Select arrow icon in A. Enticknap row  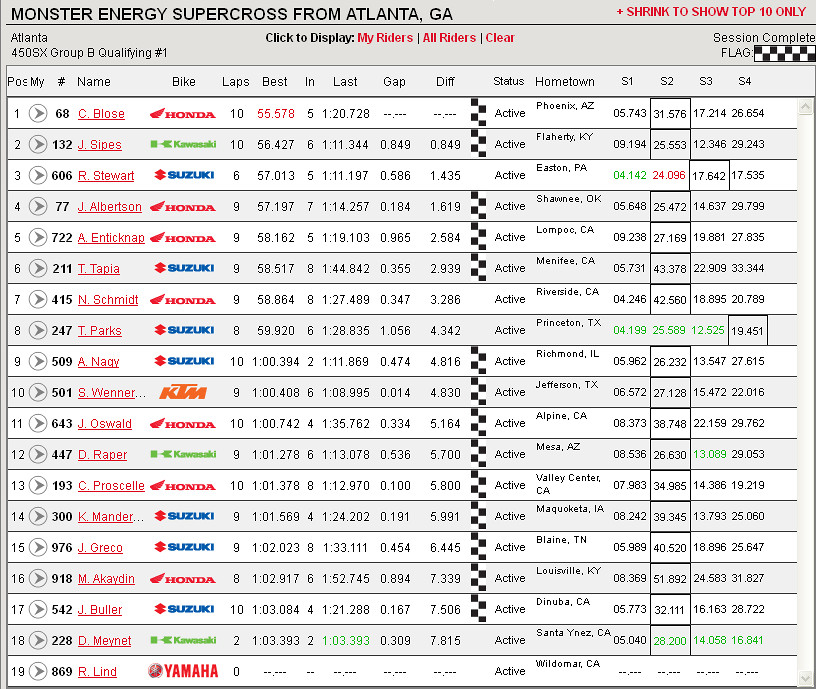coord(37,237)
